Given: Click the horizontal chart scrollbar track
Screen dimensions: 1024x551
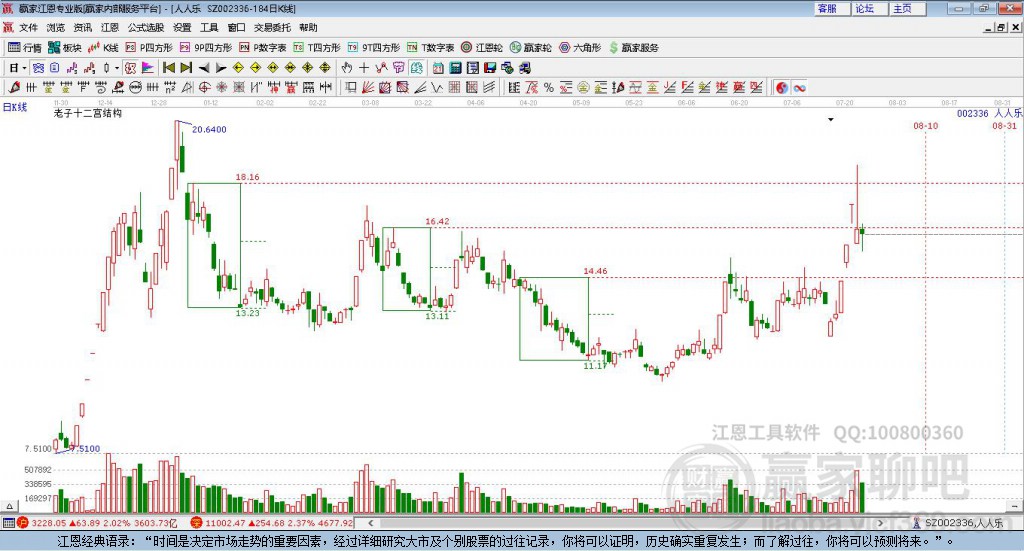Looking at the screenshot, I should point(626,523).
